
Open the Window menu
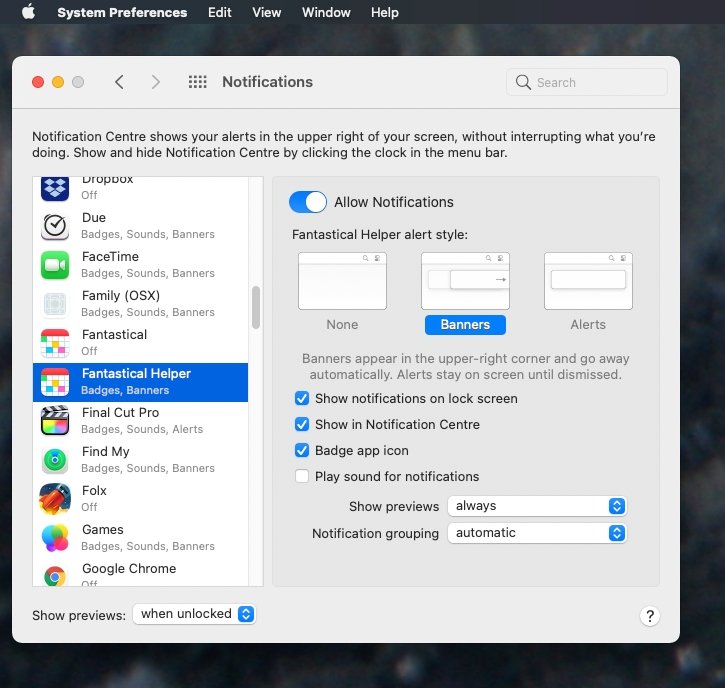[326, 12]
